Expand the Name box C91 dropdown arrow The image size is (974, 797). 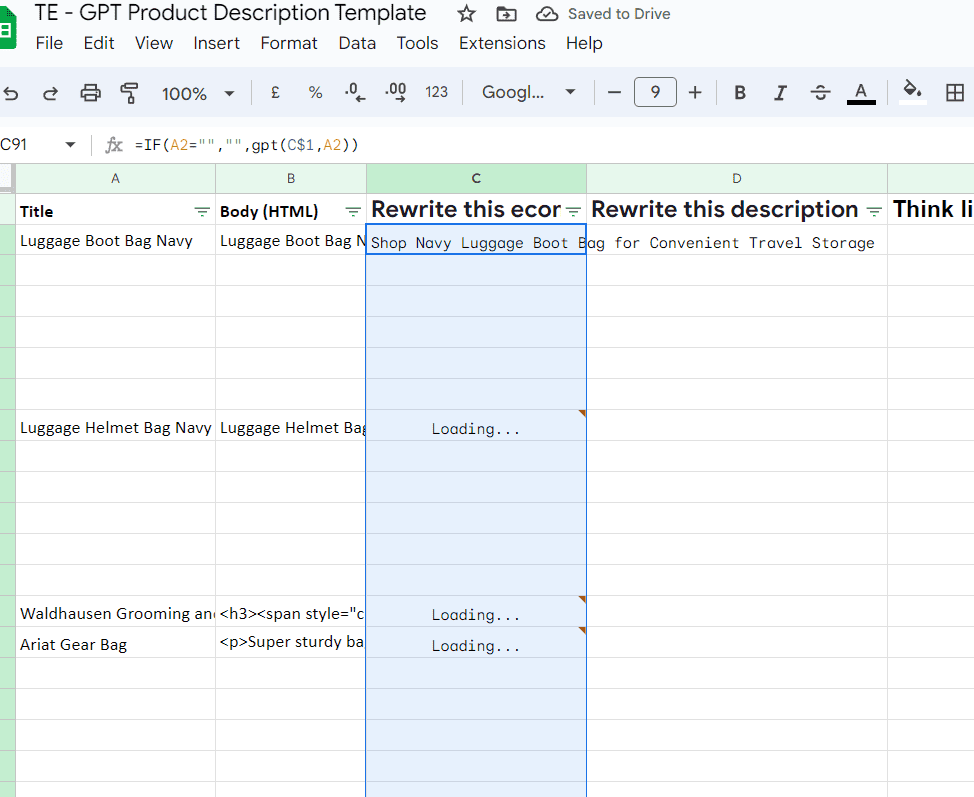coord(70,145)
